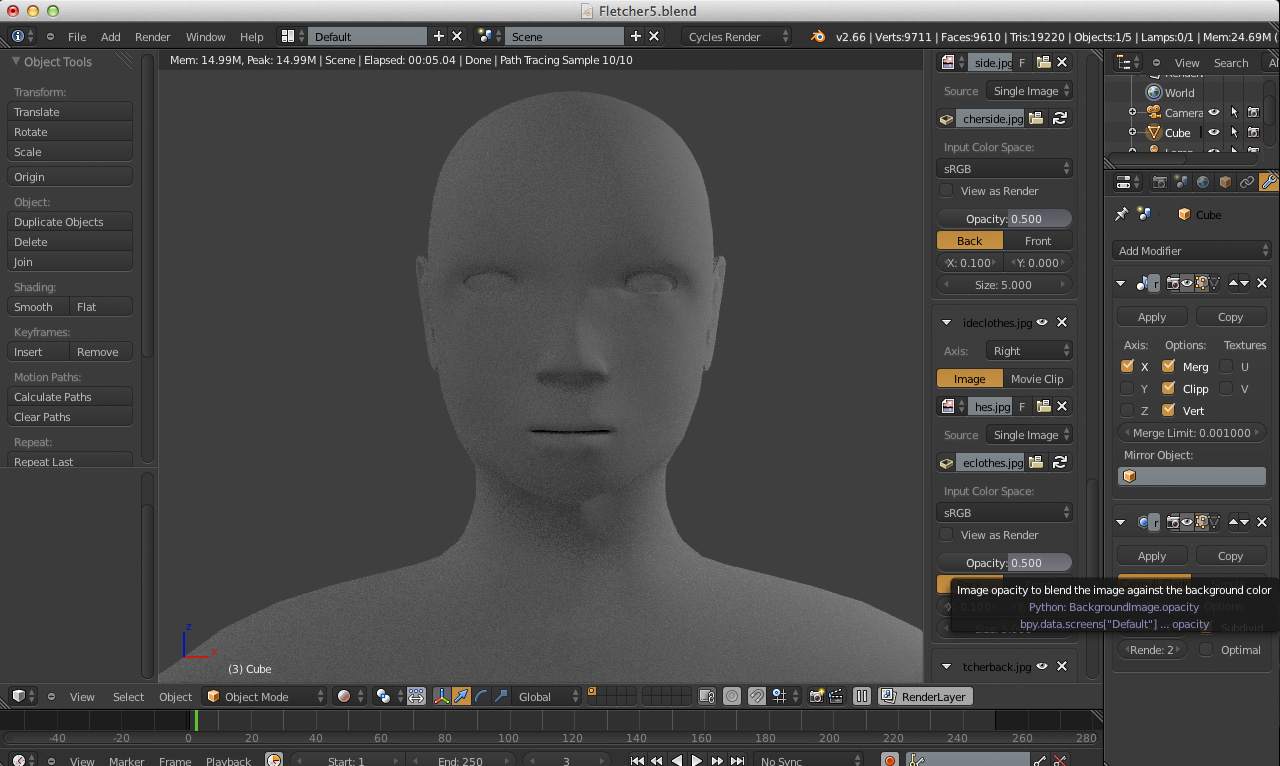Screen dimensions: 1280x766
Task: Click the Merge Limit value field
Action: click(1192, 432)
